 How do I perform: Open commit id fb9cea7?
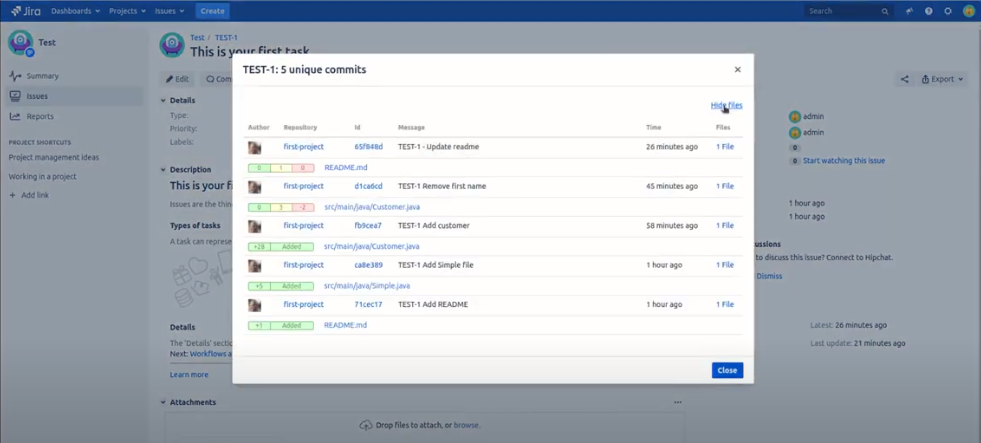coord(368,225)
